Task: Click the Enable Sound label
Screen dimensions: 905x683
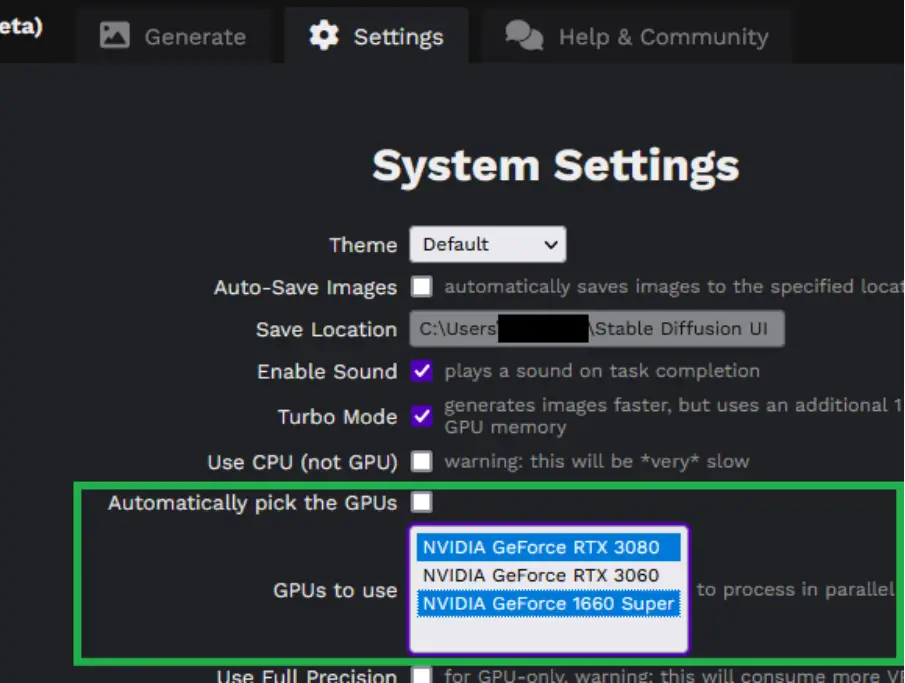Action: point(327,372)
